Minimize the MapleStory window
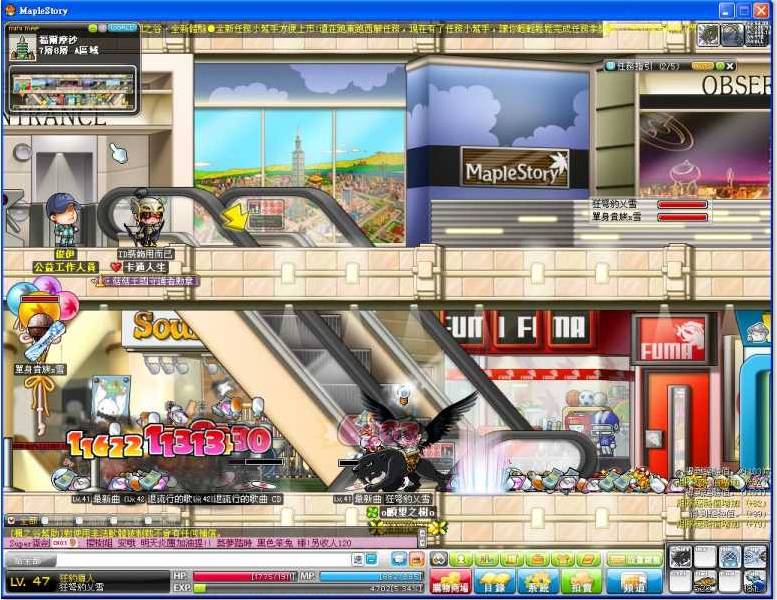Image resolution: width=777 pixels, height=600 pixels. pos(727,10)
